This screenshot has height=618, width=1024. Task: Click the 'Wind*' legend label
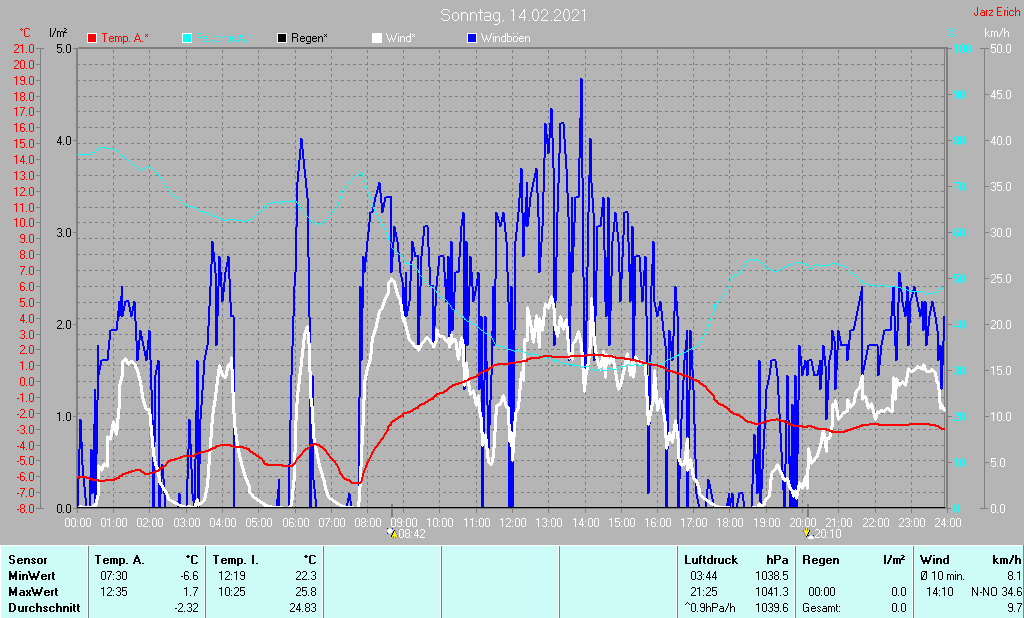point(401,38)
